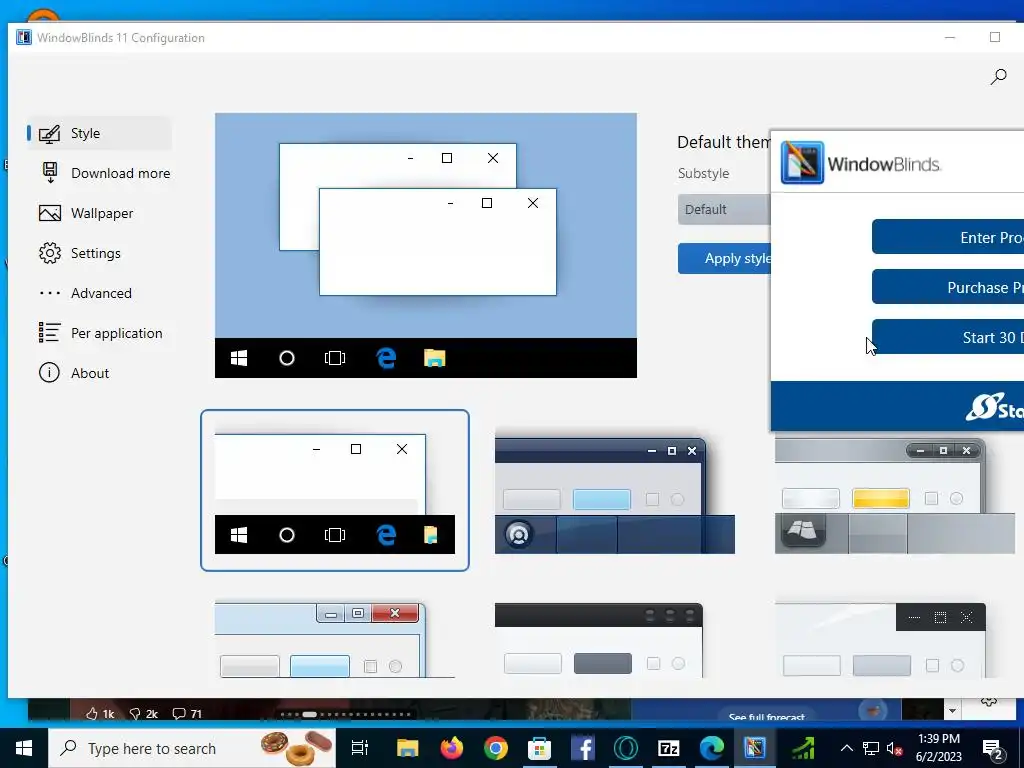This screenshot has height=768, width=1024.
Task: Click the muted volume tray icon
Action: click(x=894, y=748)
